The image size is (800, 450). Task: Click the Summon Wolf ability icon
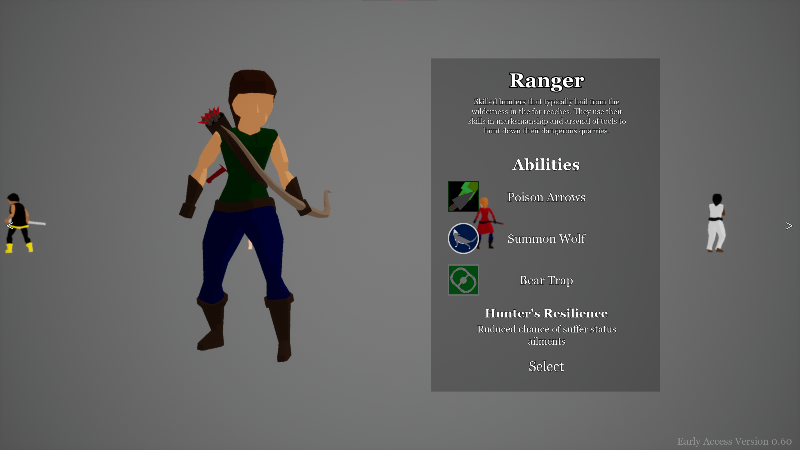click(463, 238)
